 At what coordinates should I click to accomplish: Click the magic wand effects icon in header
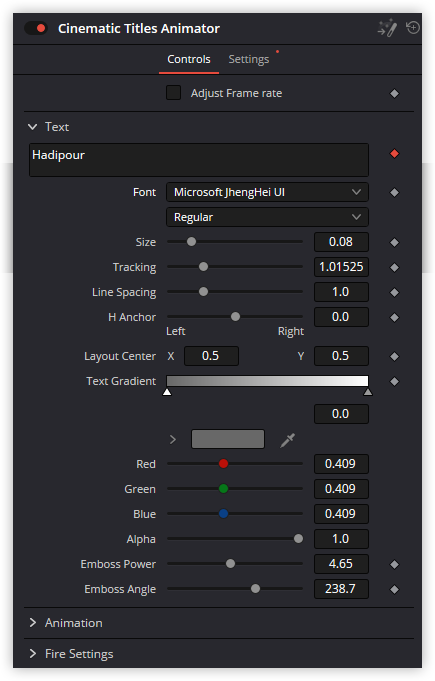click(387, 28)
